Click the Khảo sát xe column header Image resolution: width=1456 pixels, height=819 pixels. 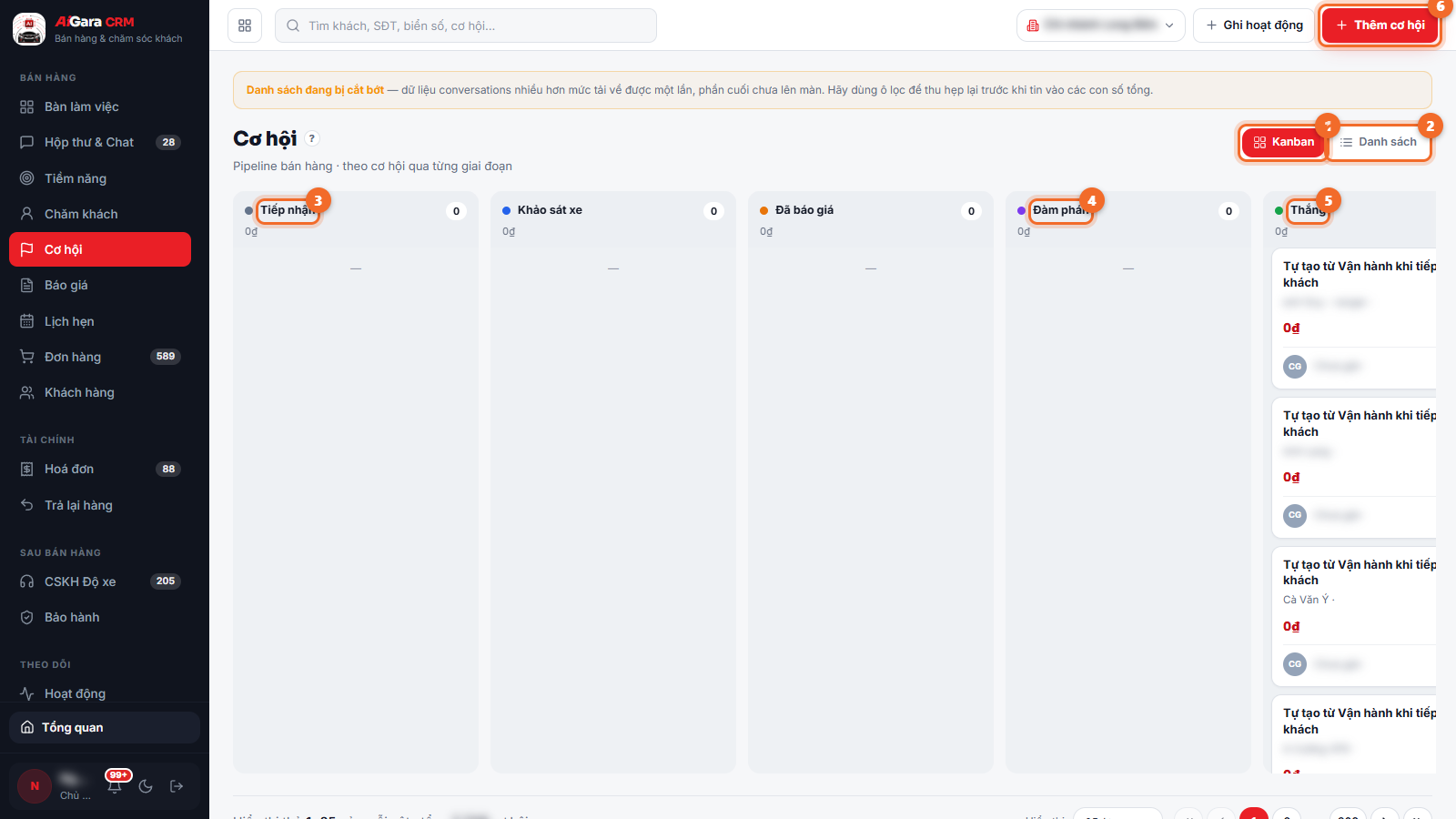pos(550,210)
